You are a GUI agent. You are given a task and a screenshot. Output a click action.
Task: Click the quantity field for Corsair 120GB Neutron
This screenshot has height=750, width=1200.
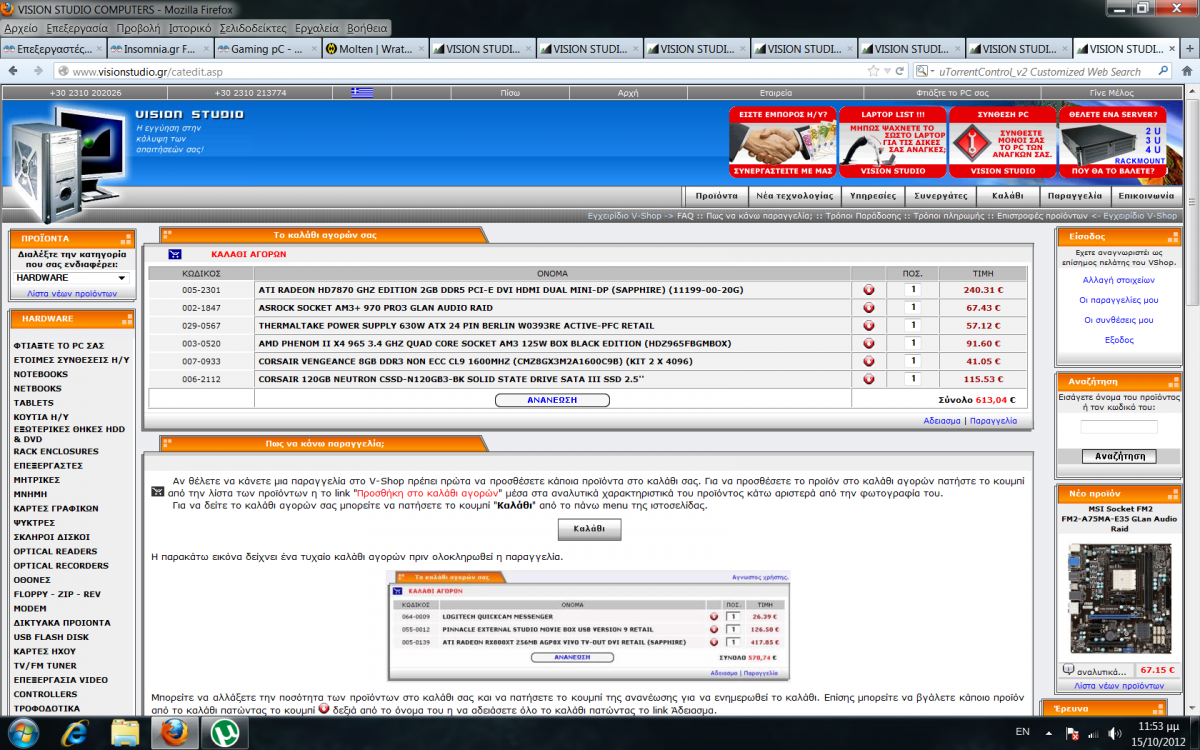(911, 380)
